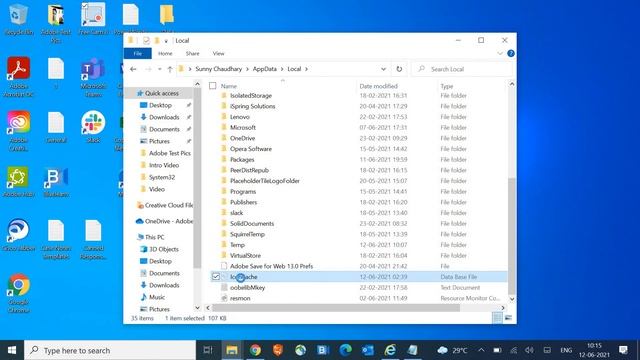Open Internet Explorer from the taskbar
This screenshot has height=360, width=640.
pyautogui.click(x=390, y=350)
